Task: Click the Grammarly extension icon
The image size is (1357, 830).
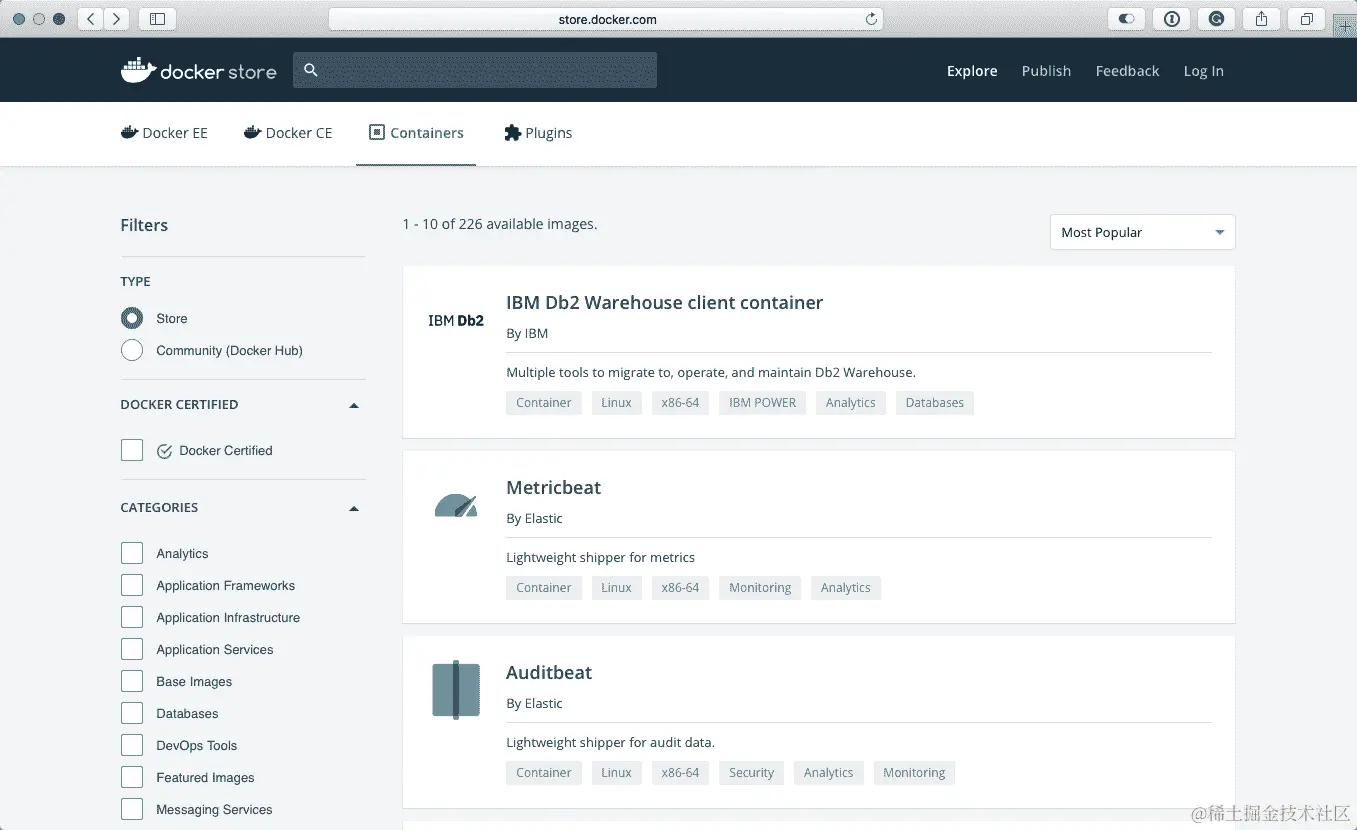Action: pos(1217,19)
